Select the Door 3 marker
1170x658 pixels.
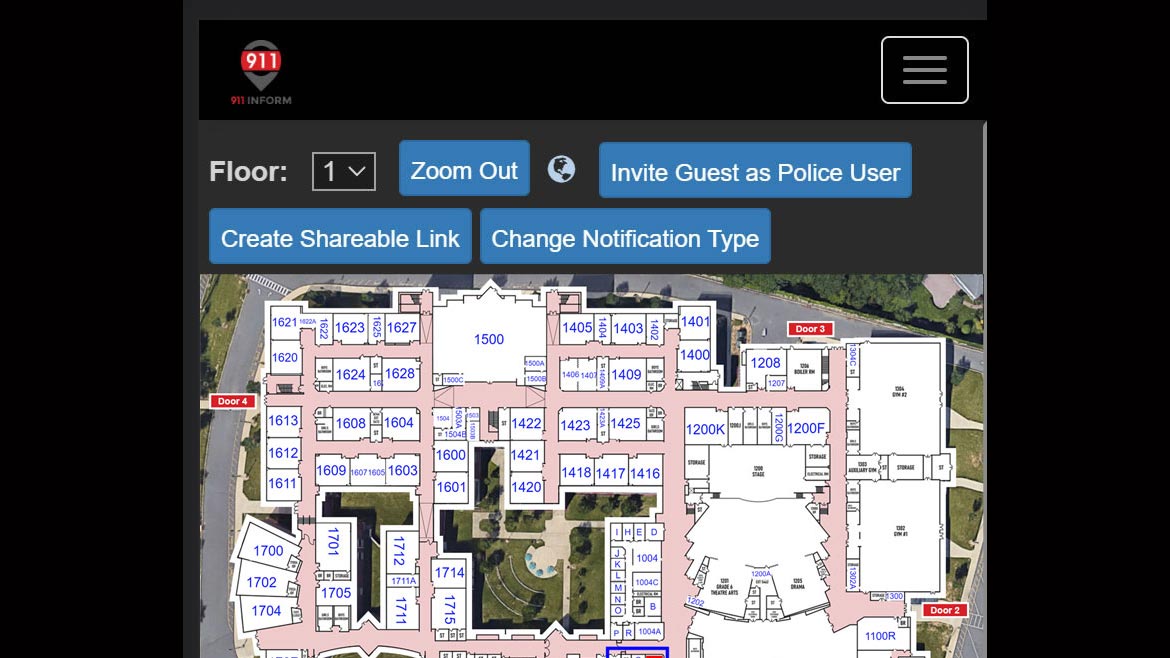click(x=809, y=329)
